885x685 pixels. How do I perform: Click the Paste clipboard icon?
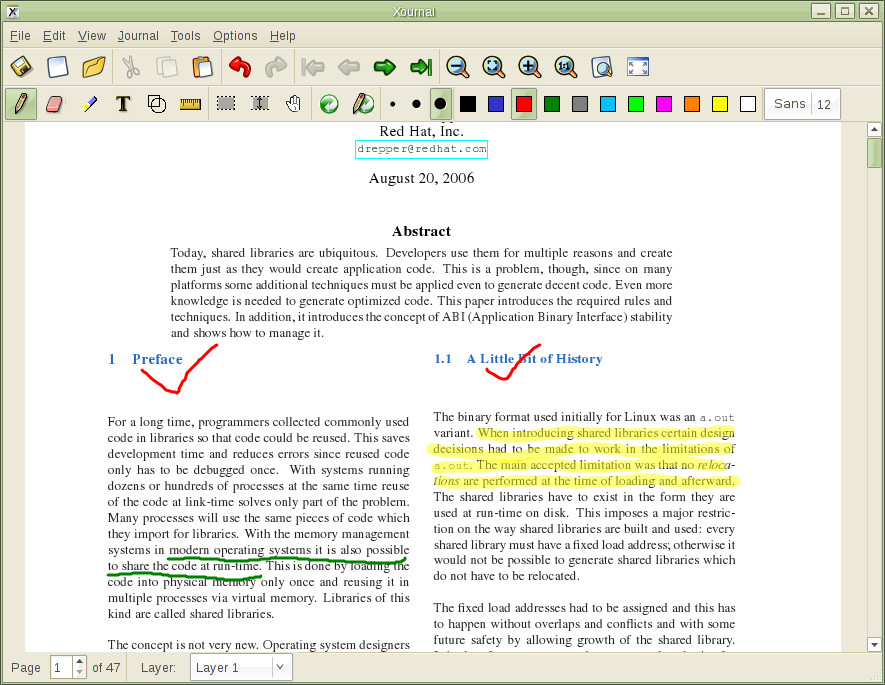point(203,67)
